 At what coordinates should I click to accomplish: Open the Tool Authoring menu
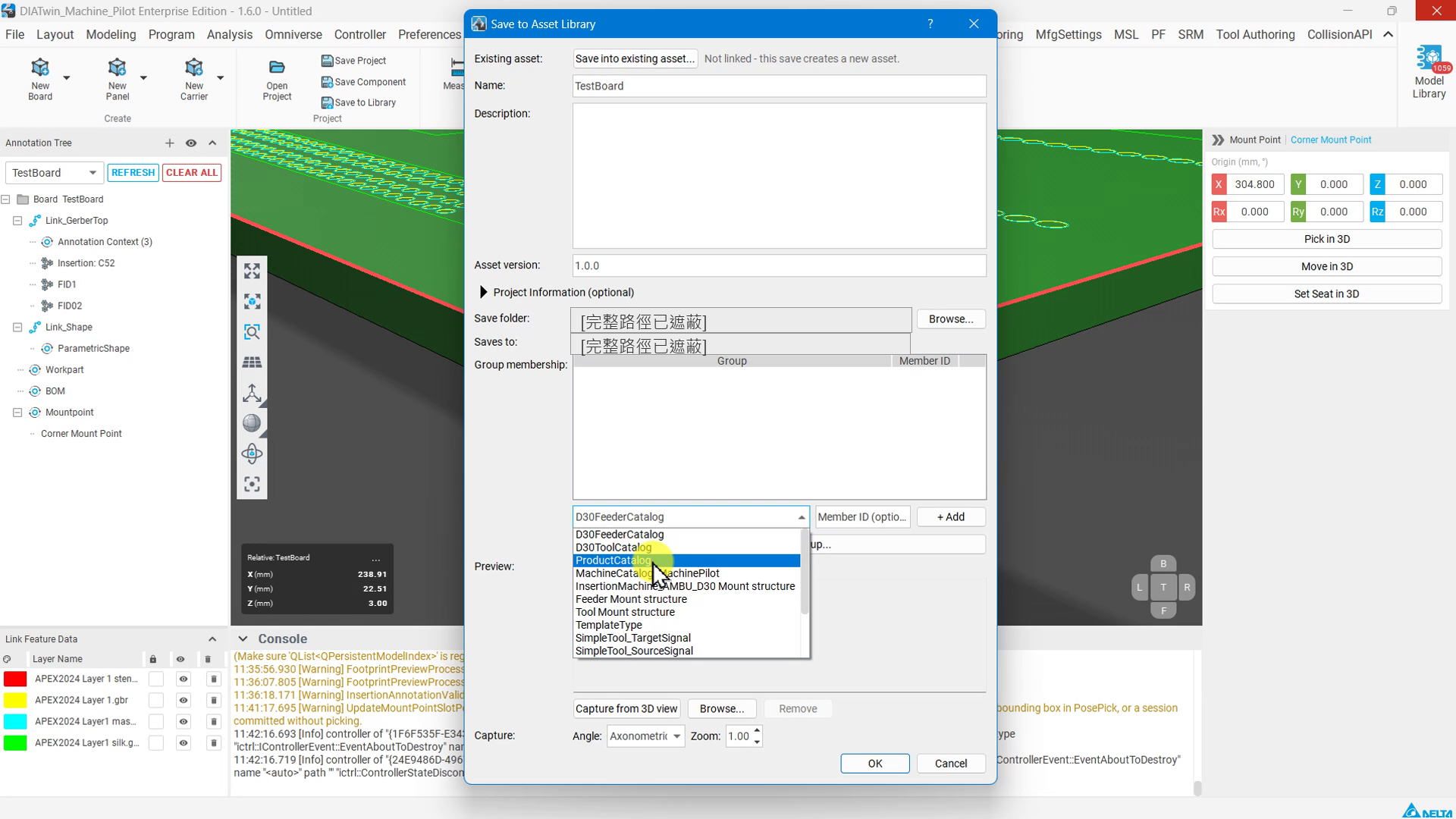tap(1255, 34)
